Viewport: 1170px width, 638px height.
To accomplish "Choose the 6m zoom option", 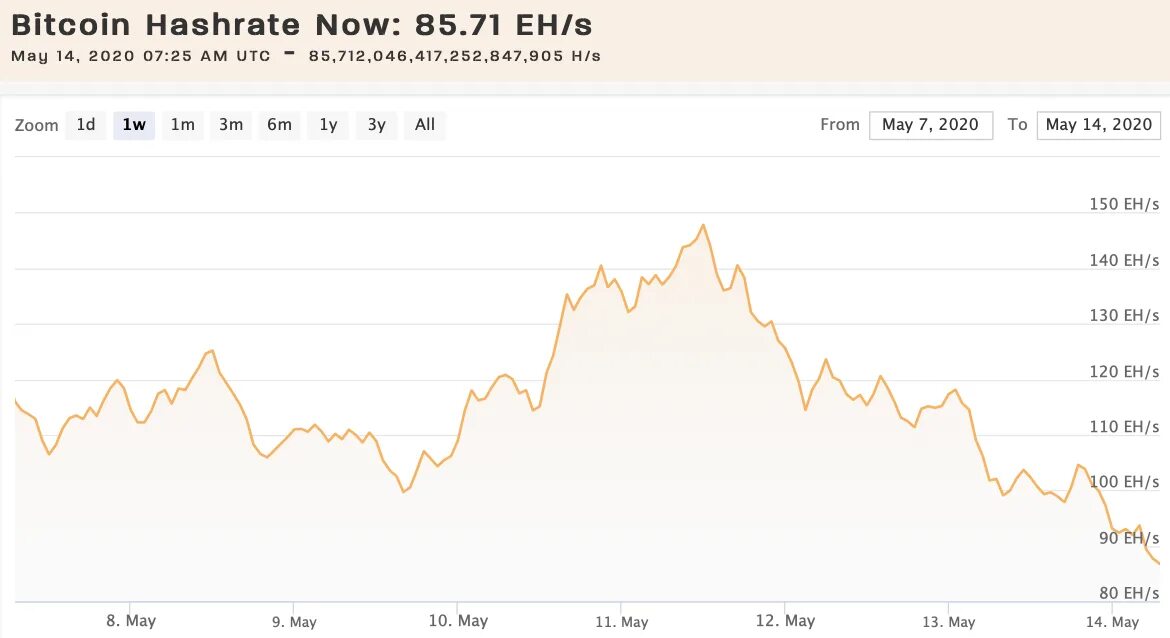I will (x=280, y=125).
